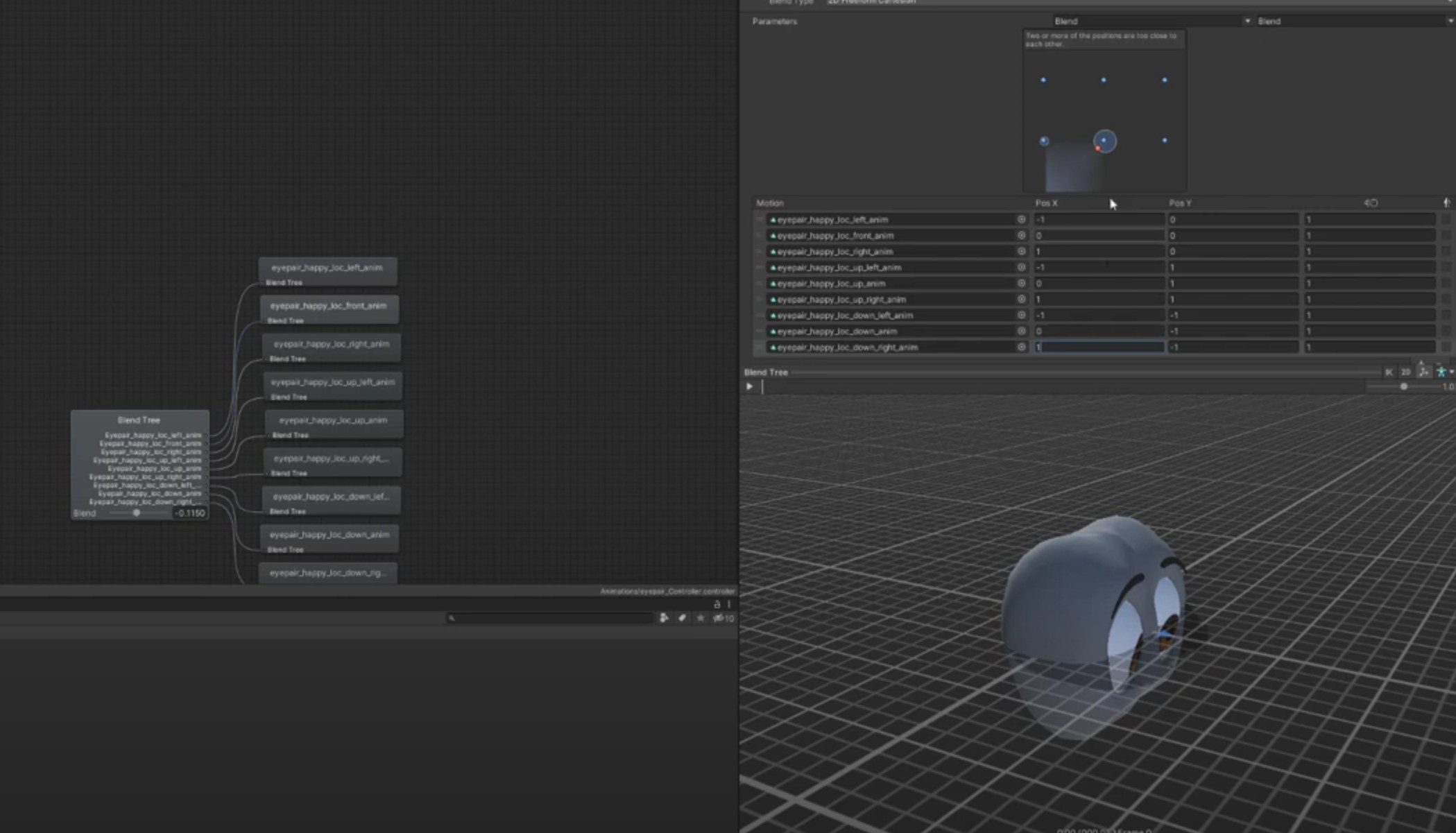Toggle the IK button in preview toolbar
Screen dimensions: 1456x833
tap(1389, 372)
